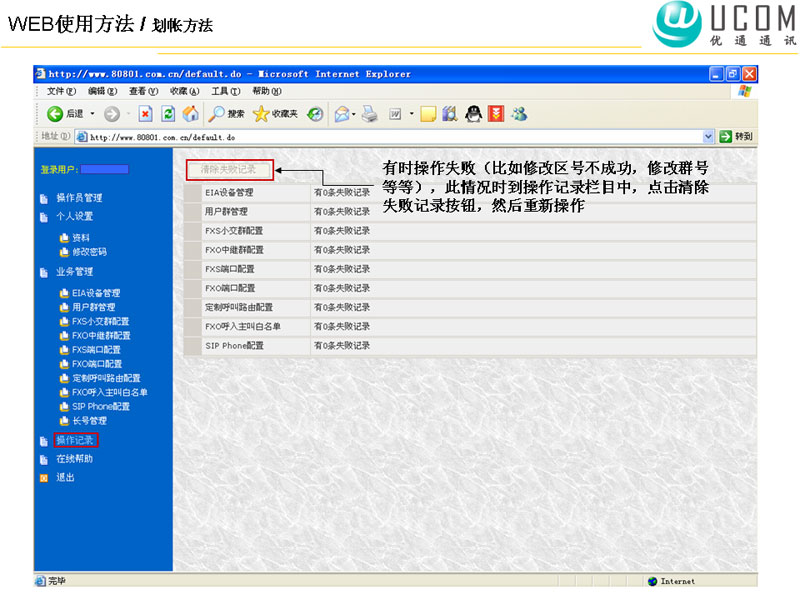Click the Mail envelope icon
This screenshot has width=800, height=600.
click(341, 114)
